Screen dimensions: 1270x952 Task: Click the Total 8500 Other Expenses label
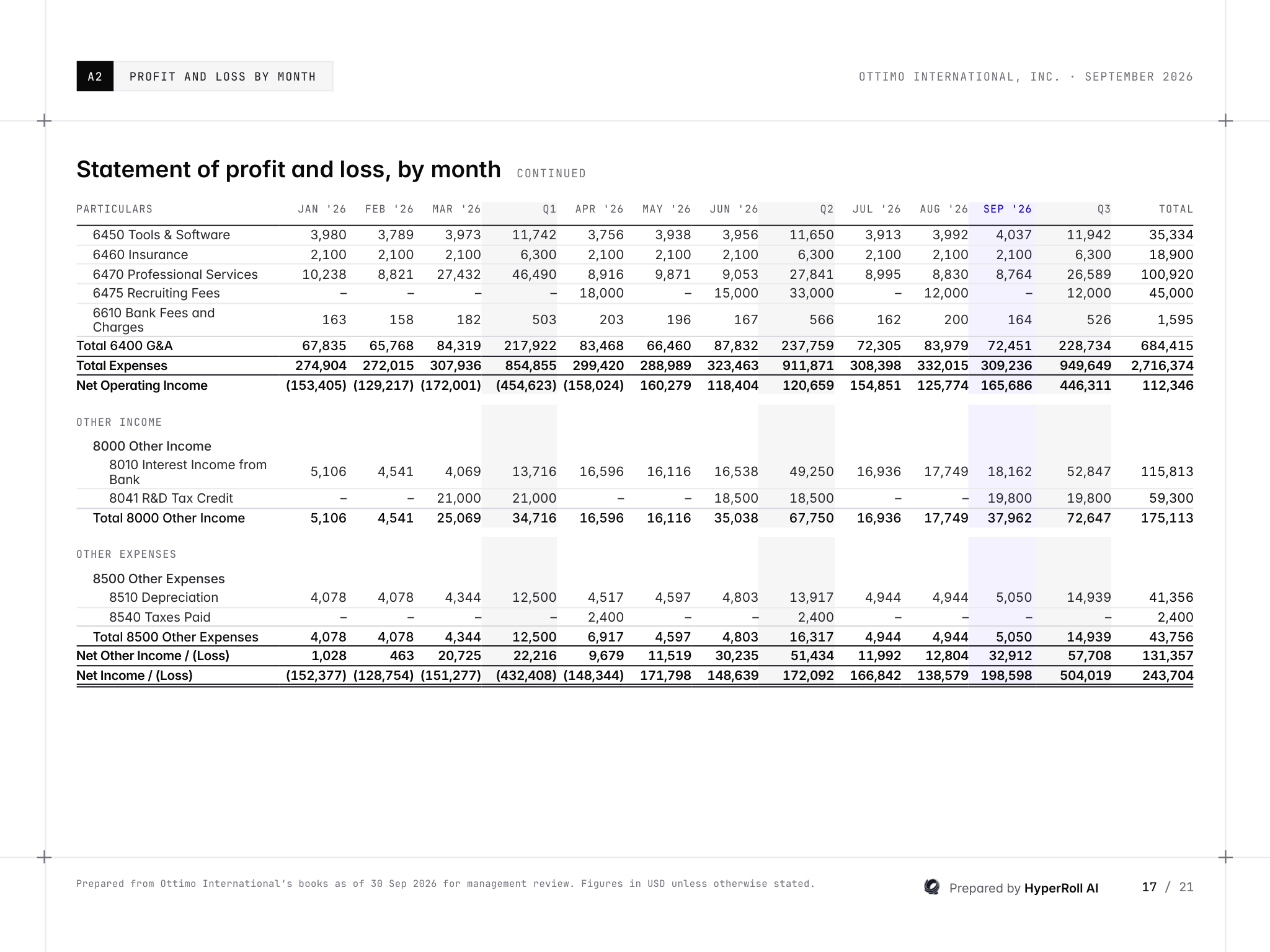click(x=175, y=637)
